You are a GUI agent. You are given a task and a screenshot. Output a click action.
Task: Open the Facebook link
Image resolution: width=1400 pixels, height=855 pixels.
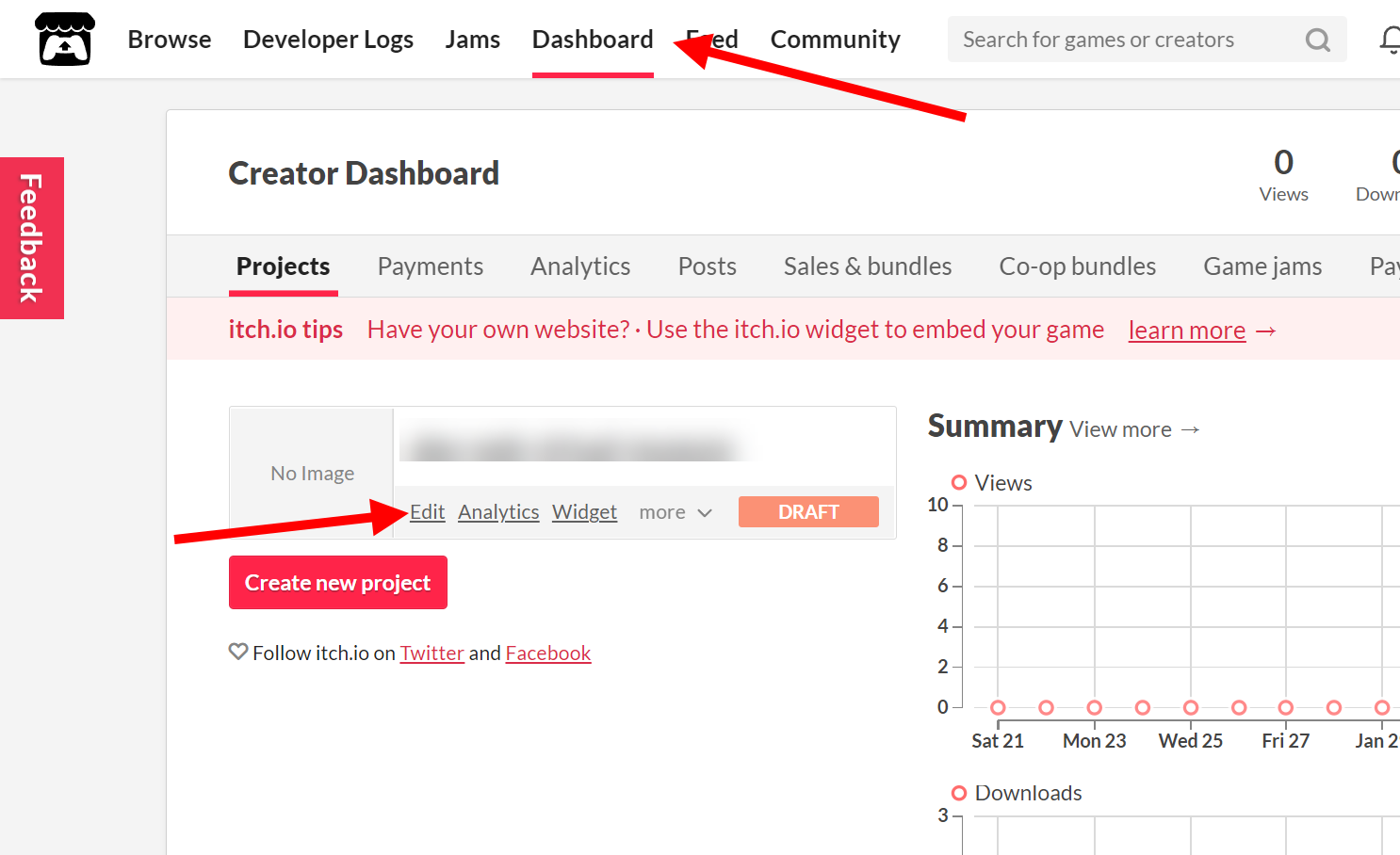click(548, 653)
